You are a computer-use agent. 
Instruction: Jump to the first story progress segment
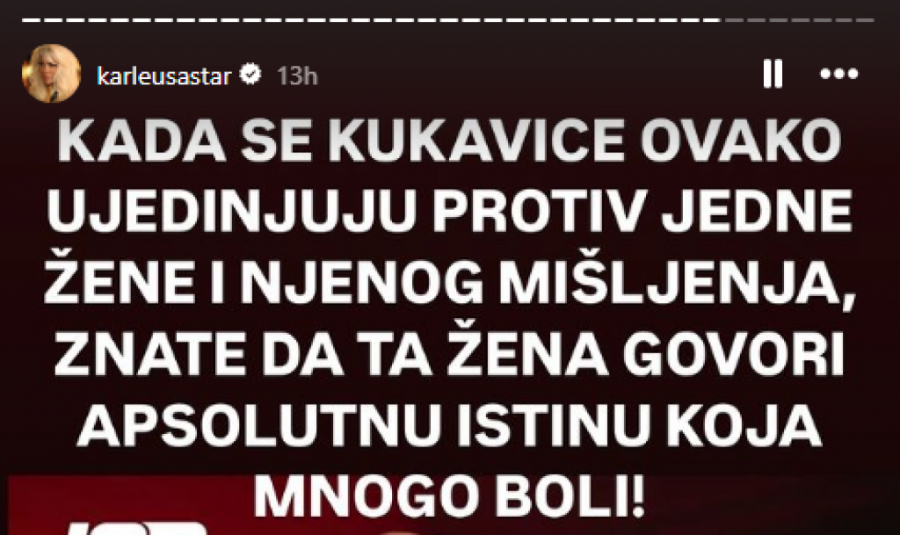pos(31,20)
